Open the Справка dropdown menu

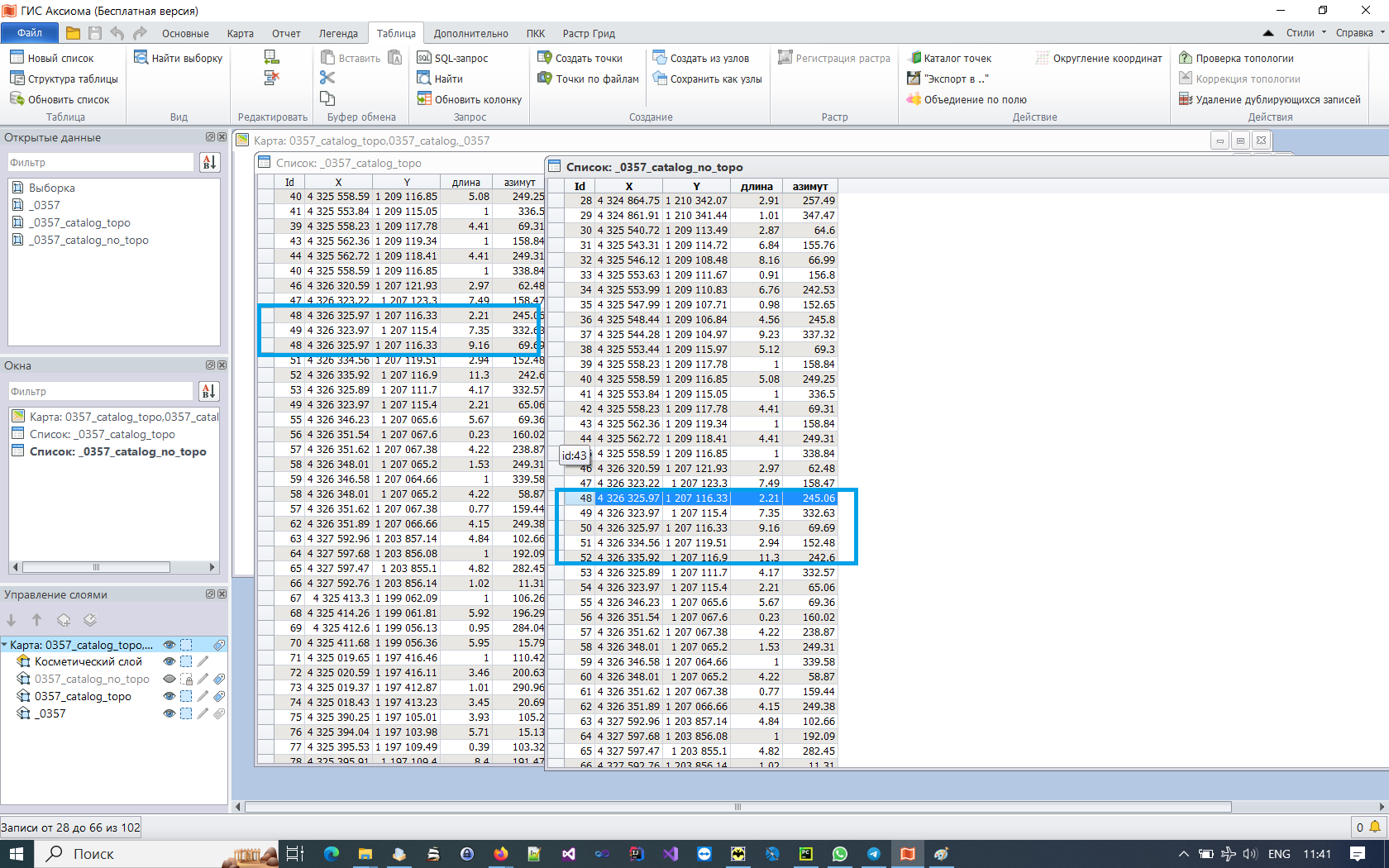pyautogui.click(x=1359, y=33)
